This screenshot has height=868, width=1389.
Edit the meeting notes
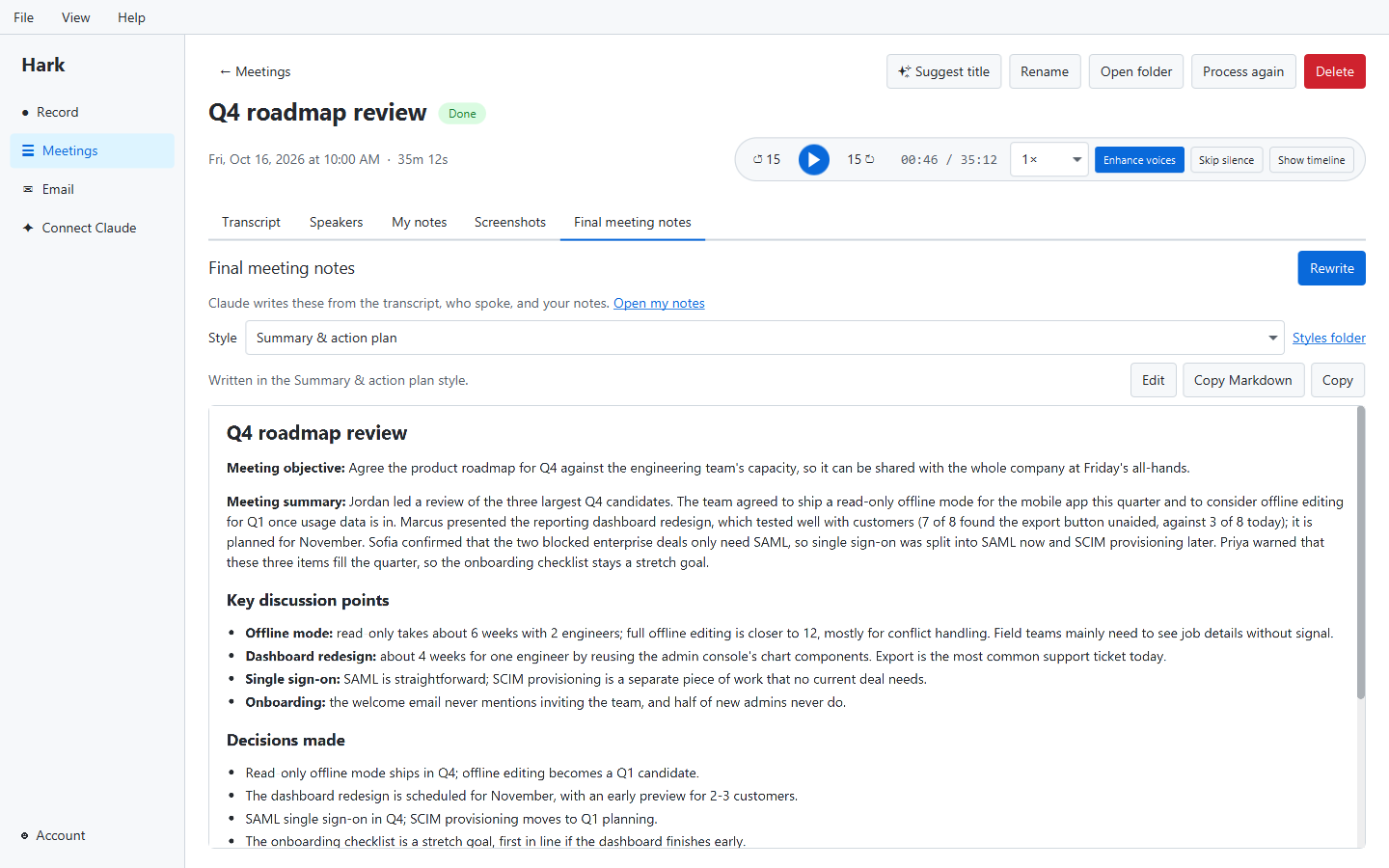pyautogui.click(x=1154, y=380)
